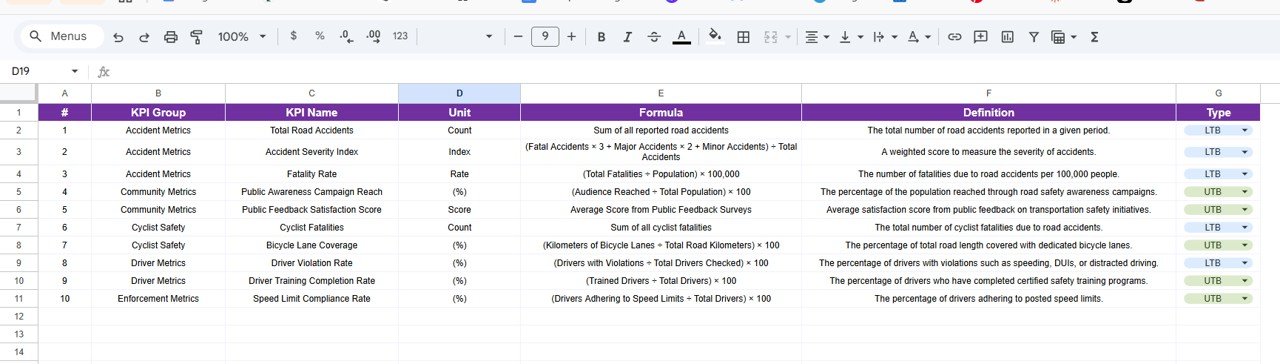Click the Redo arrow icon
1280x364 pixels.
click(144, 37)
